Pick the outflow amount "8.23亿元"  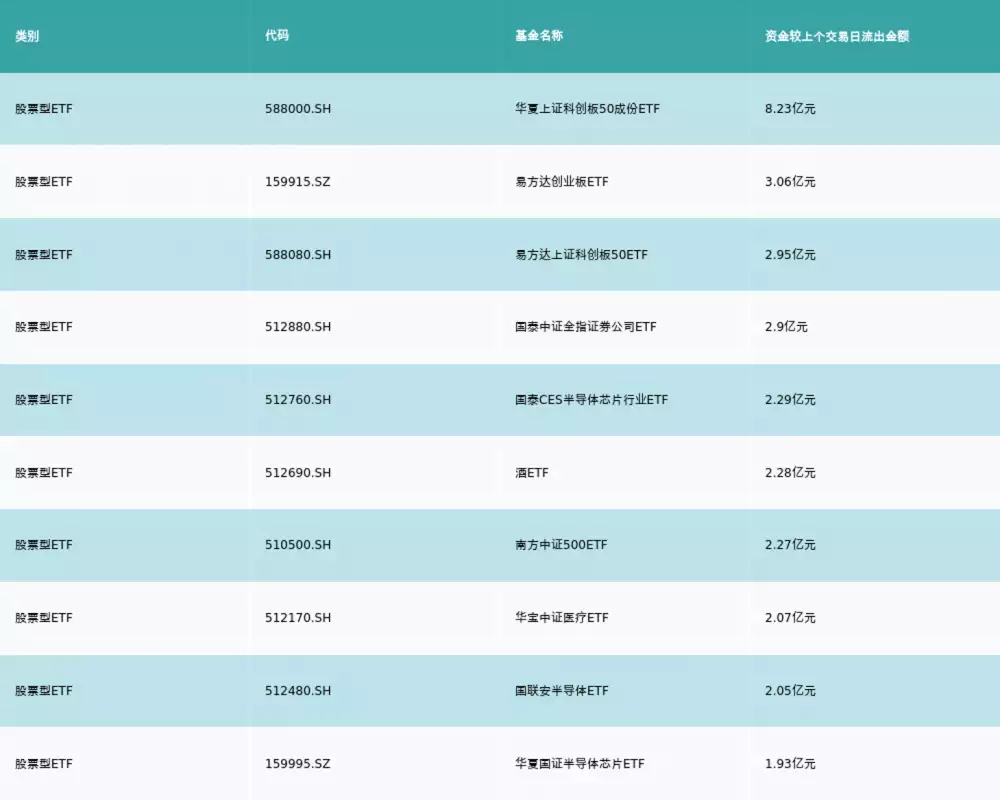790,109
